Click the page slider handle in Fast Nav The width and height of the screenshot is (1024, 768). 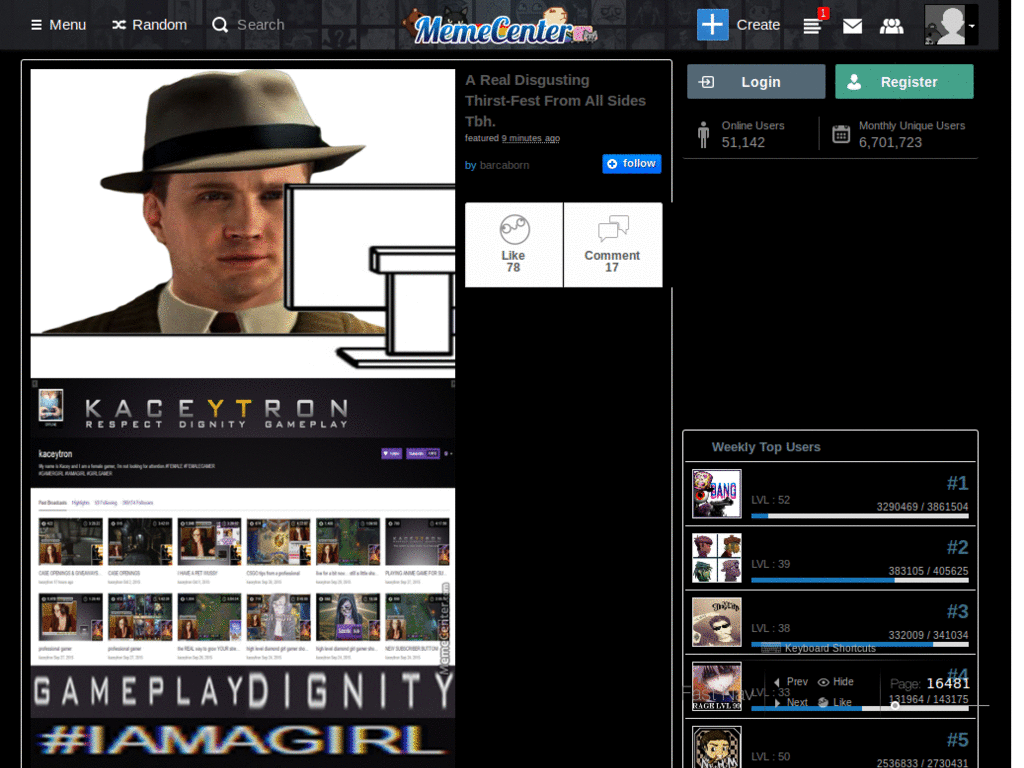(895, 705)
